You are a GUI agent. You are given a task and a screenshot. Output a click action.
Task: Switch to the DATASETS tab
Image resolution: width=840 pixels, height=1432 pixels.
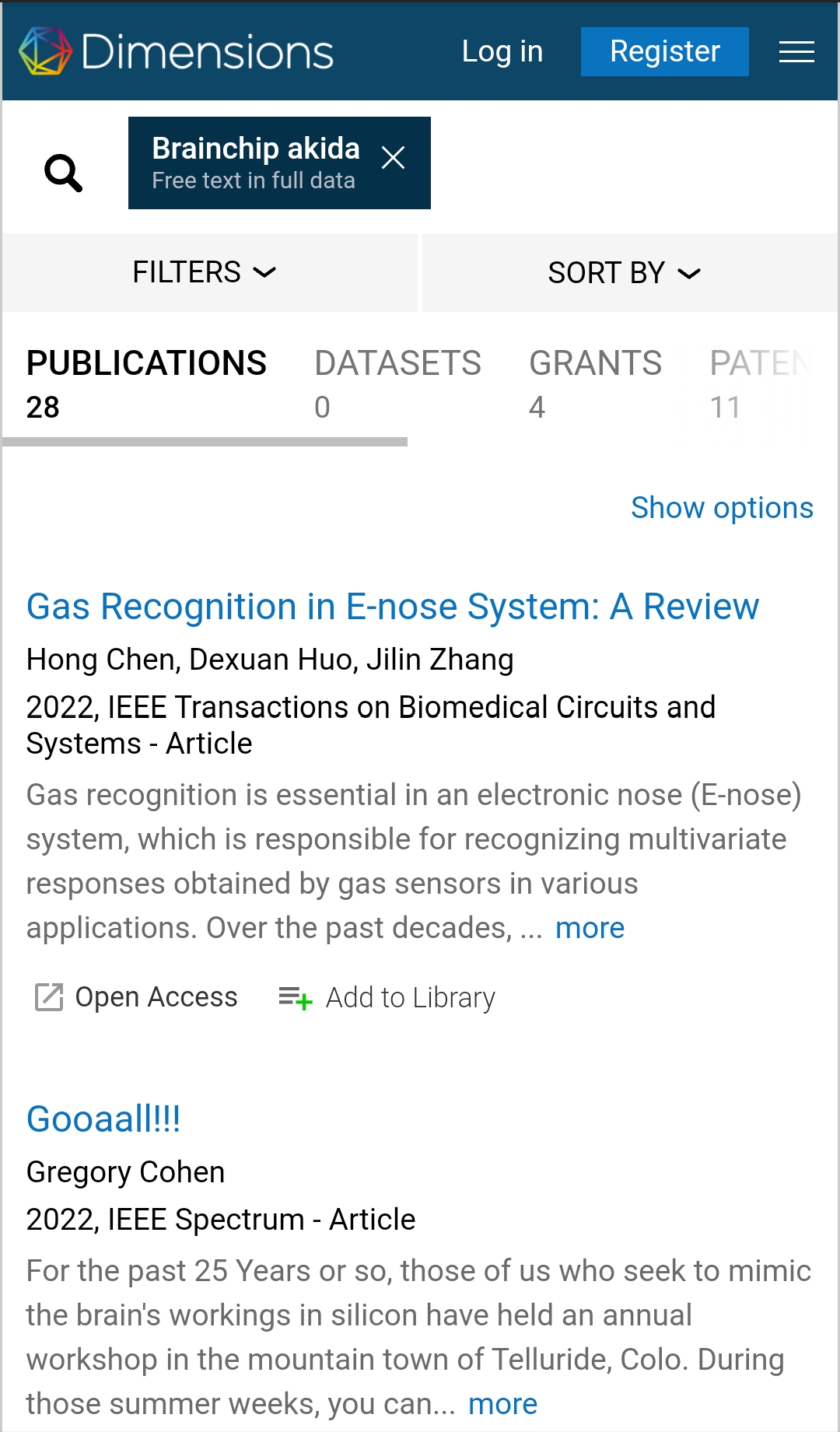point(397,385)
